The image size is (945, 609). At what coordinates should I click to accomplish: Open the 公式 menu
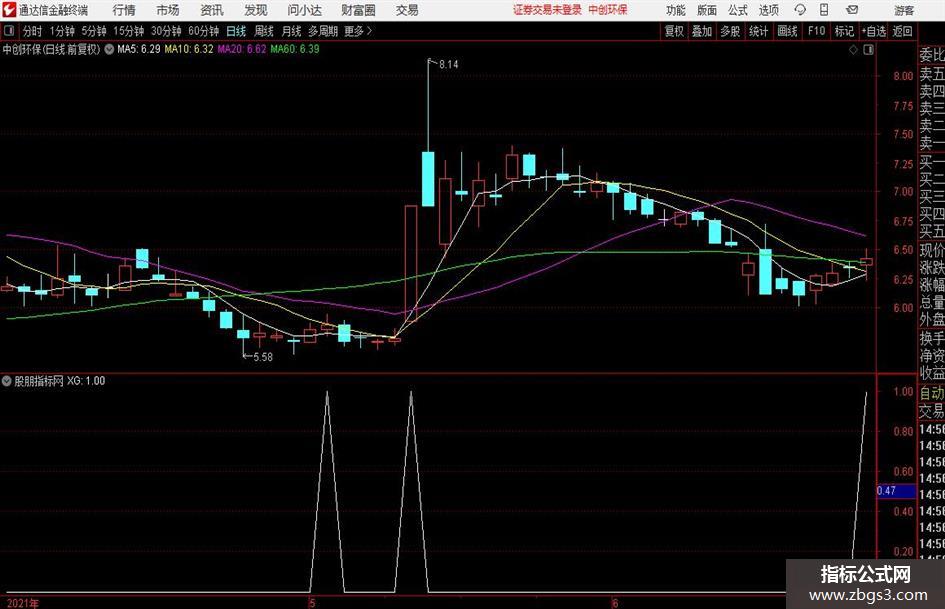click(738, 10)
